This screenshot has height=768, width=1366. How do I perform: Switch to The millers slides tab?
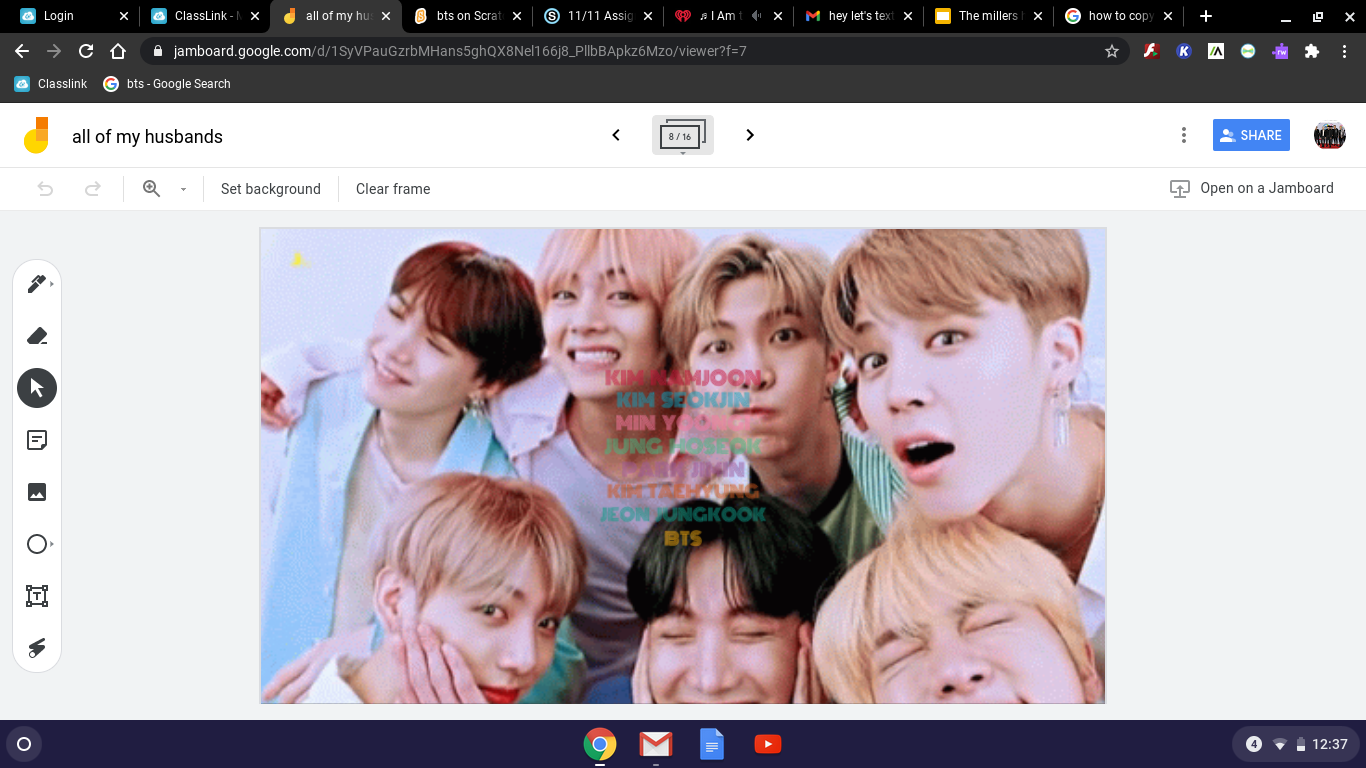coord(991,16)
